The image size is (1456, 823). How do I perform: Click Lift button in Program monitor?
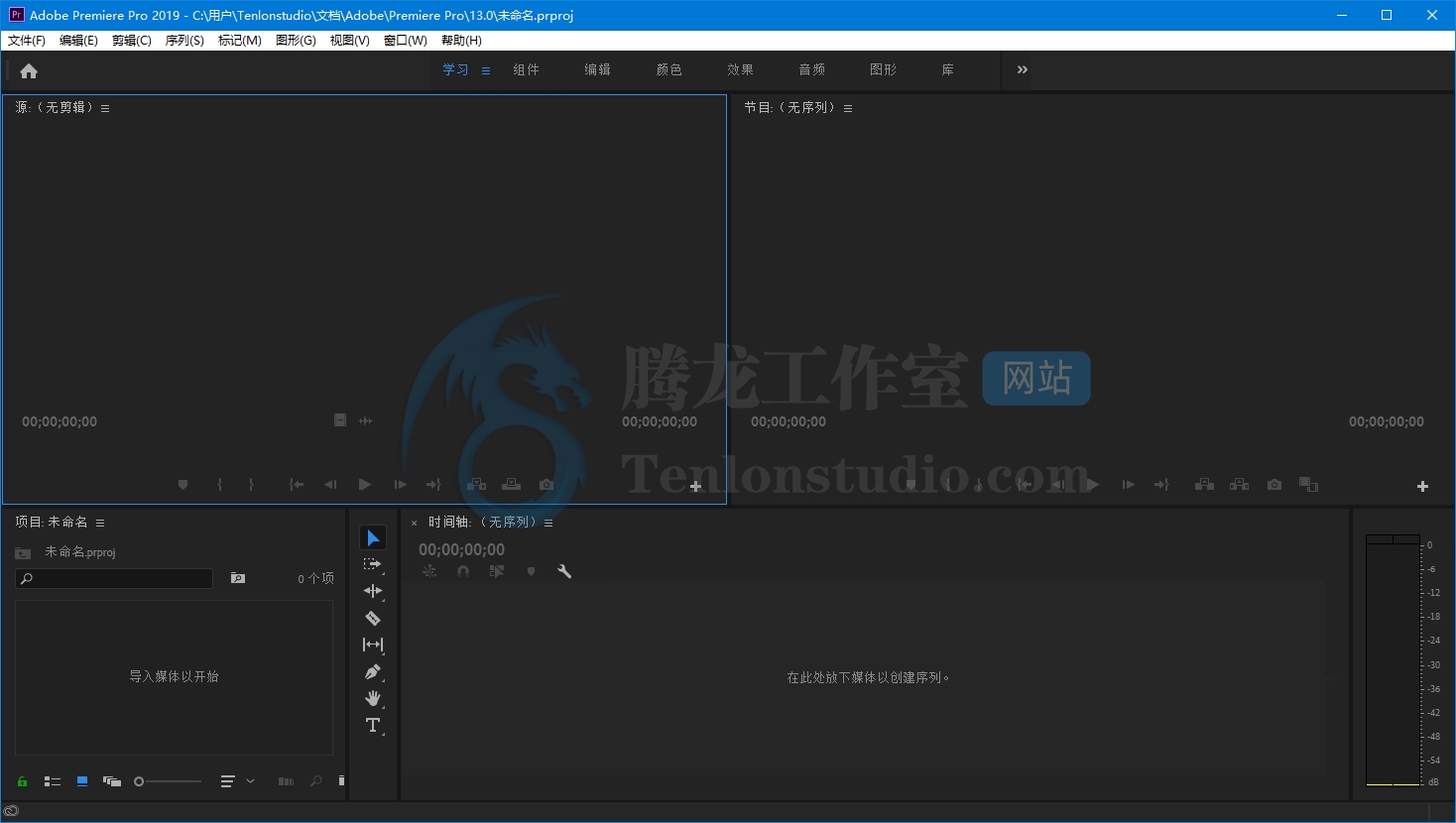1204,485
